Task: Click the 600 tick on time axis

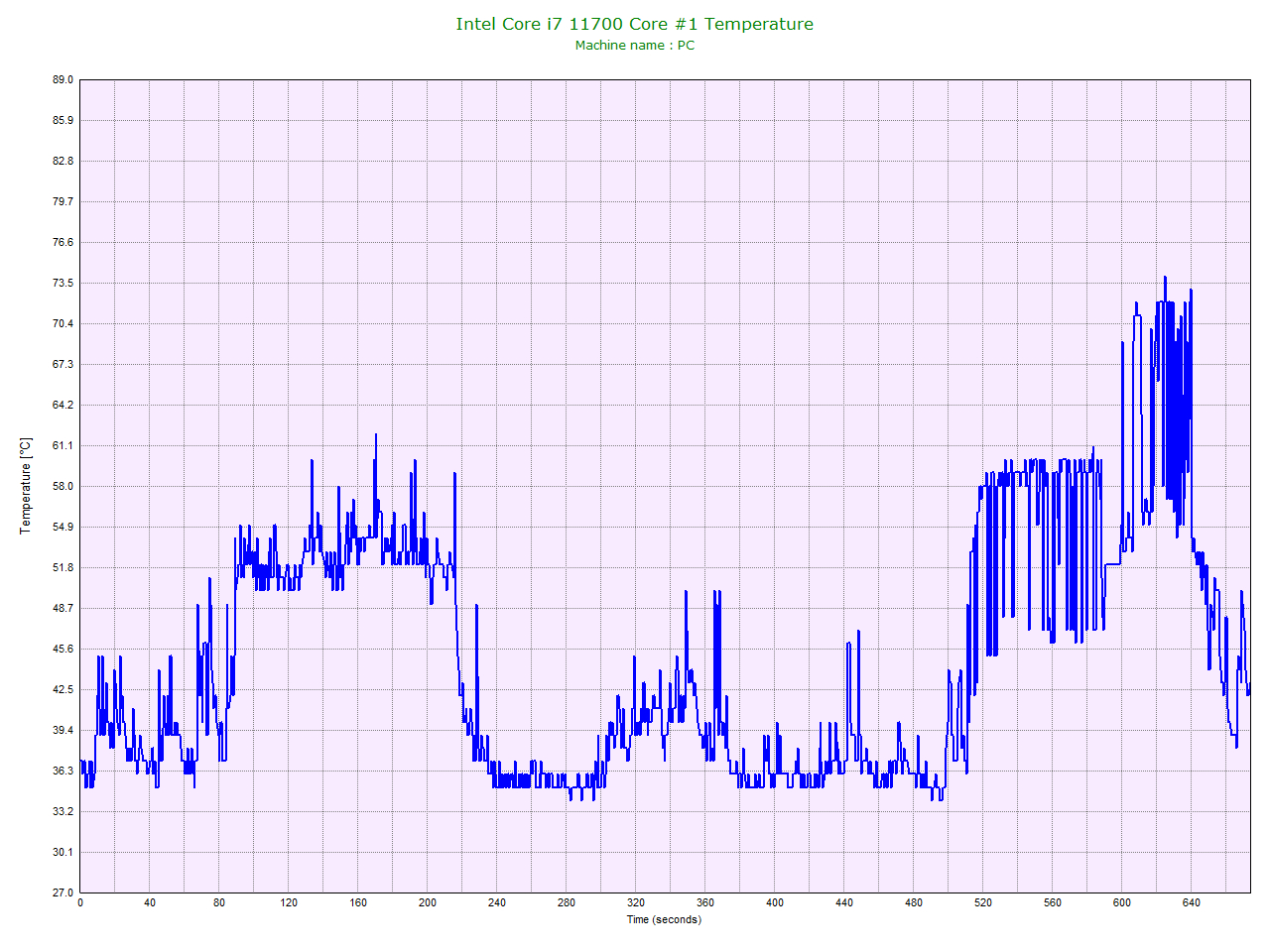Action: 1122,902
